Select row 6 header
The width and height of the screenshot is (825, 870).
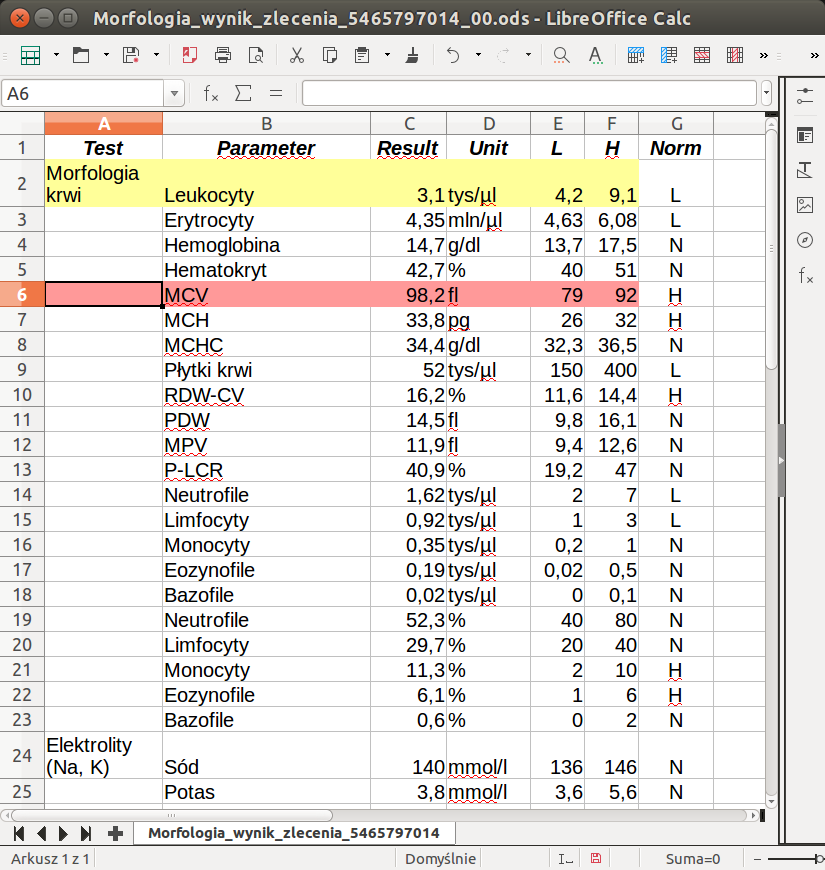click(22, 294)
